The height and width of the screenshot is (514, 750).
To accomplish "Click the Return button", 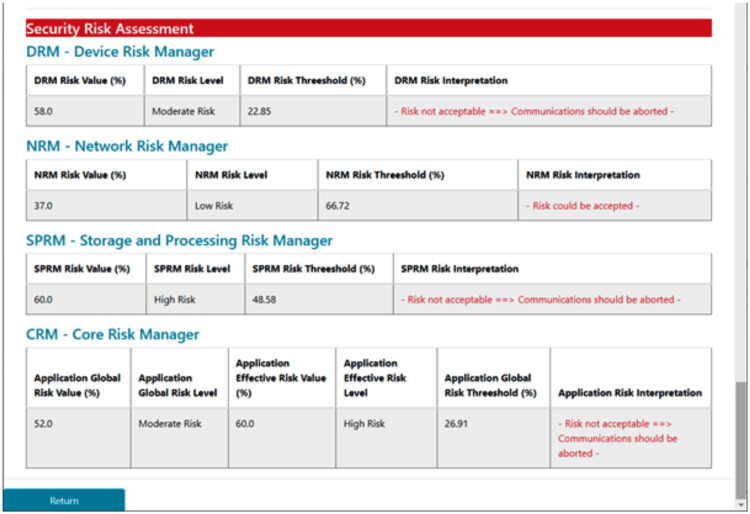I will [64, 500].
